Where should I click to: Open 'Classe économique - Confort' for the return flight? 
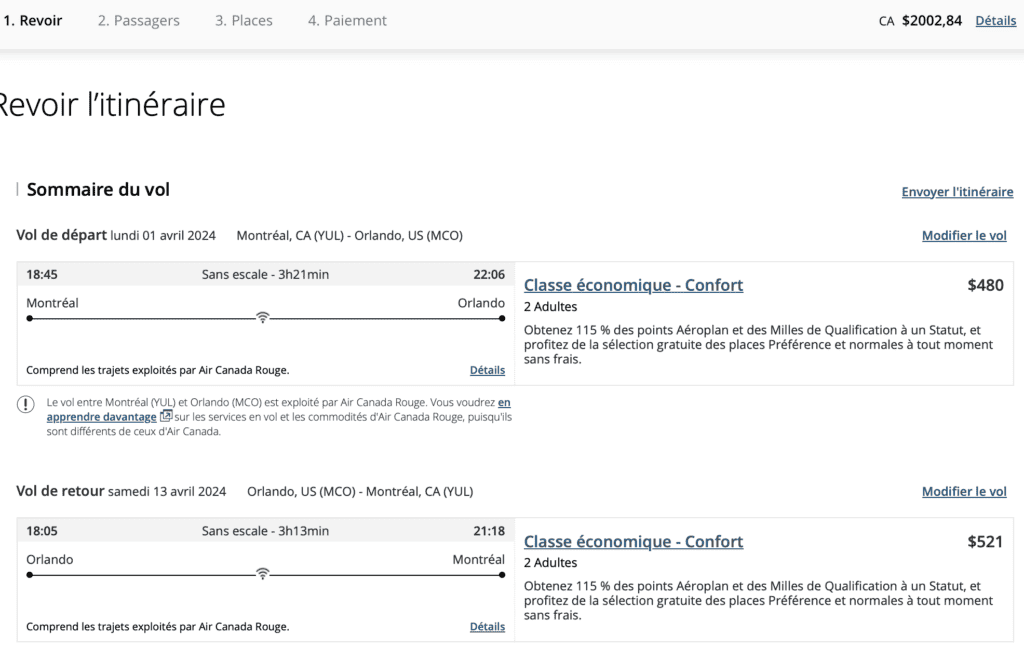tap(633, 541)
